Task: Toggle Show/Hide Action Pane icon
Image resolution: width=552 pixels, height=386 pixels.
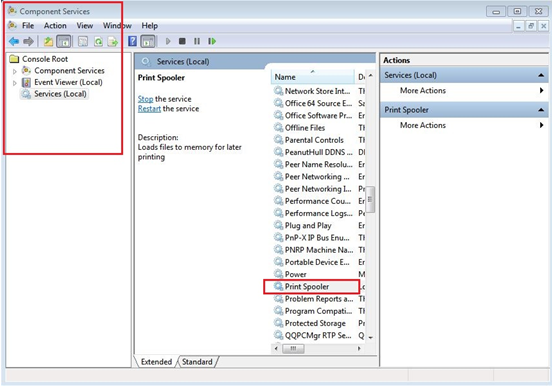Action: (x=148, y=42)
